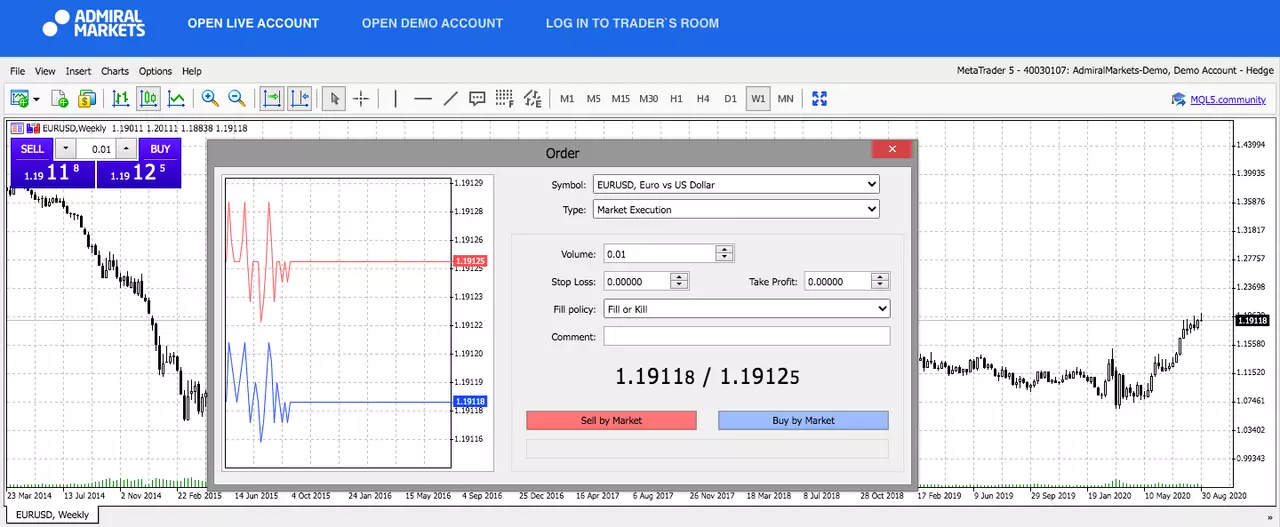Close the Order dialog
Image resolution: width=1280 pixels, height=527 pixels.
[891, 149]
